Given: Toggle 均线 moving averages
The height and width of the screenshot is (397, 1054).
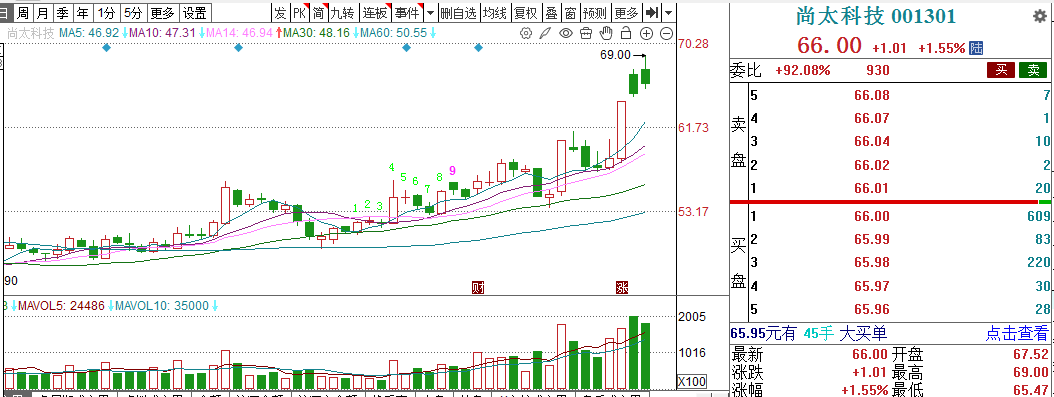Looking at the screenshot, I should (495, 12).
